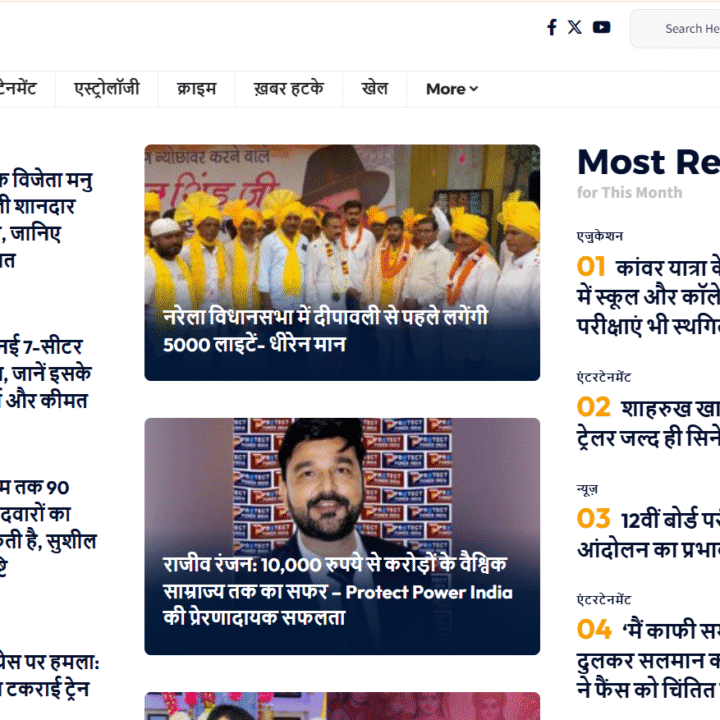Open the Facebook social icon
The image size is (720, 720).
click(551, 27)
